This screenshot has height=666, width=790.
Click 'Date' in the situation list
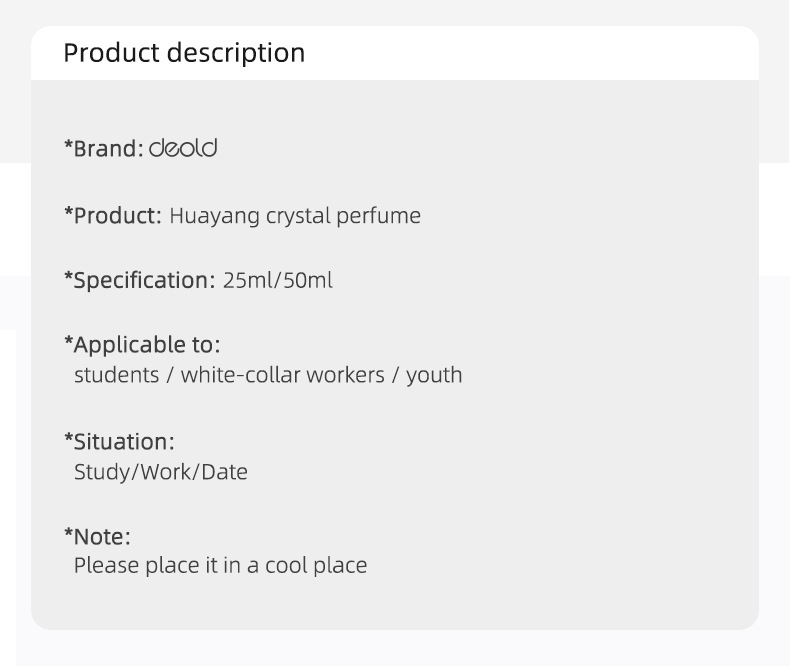[224, 471]
